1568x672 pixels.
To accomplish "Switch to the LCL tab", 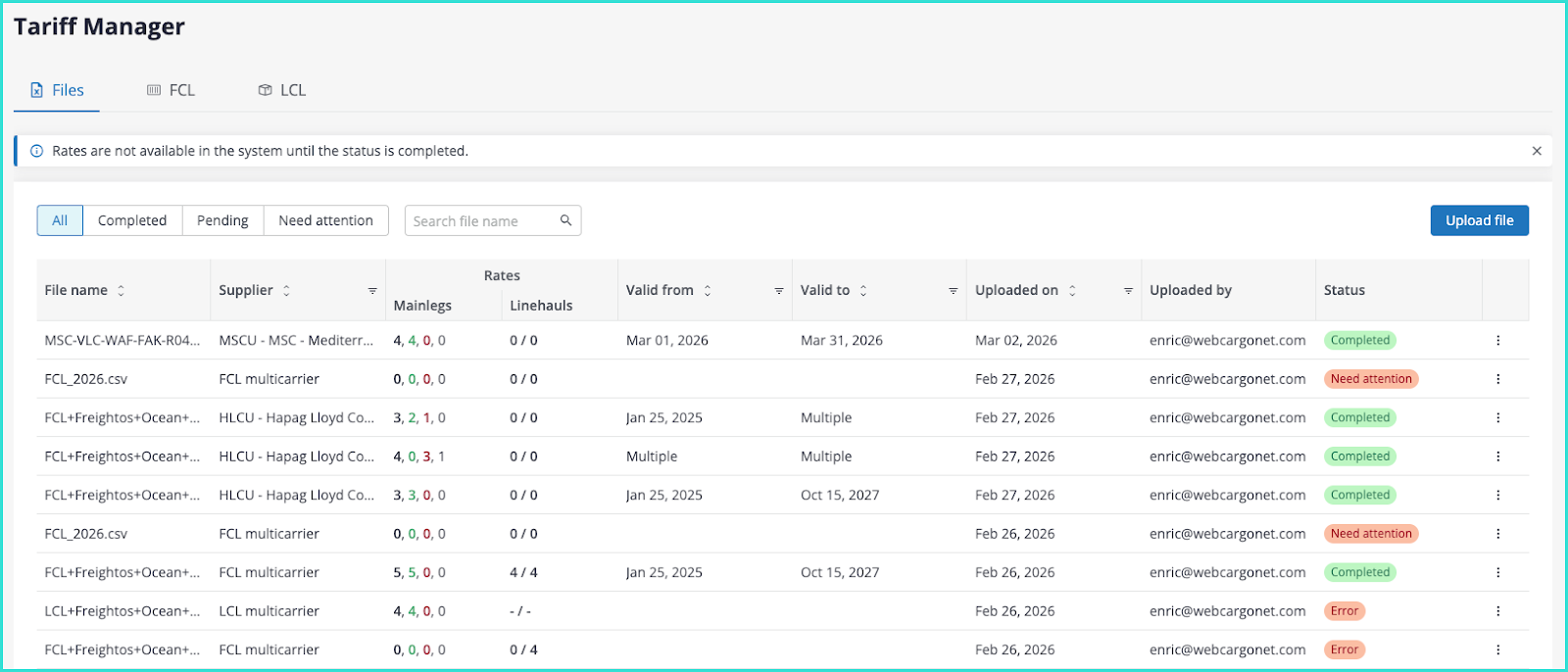I will pyautogui.click(x=282, y=90).
